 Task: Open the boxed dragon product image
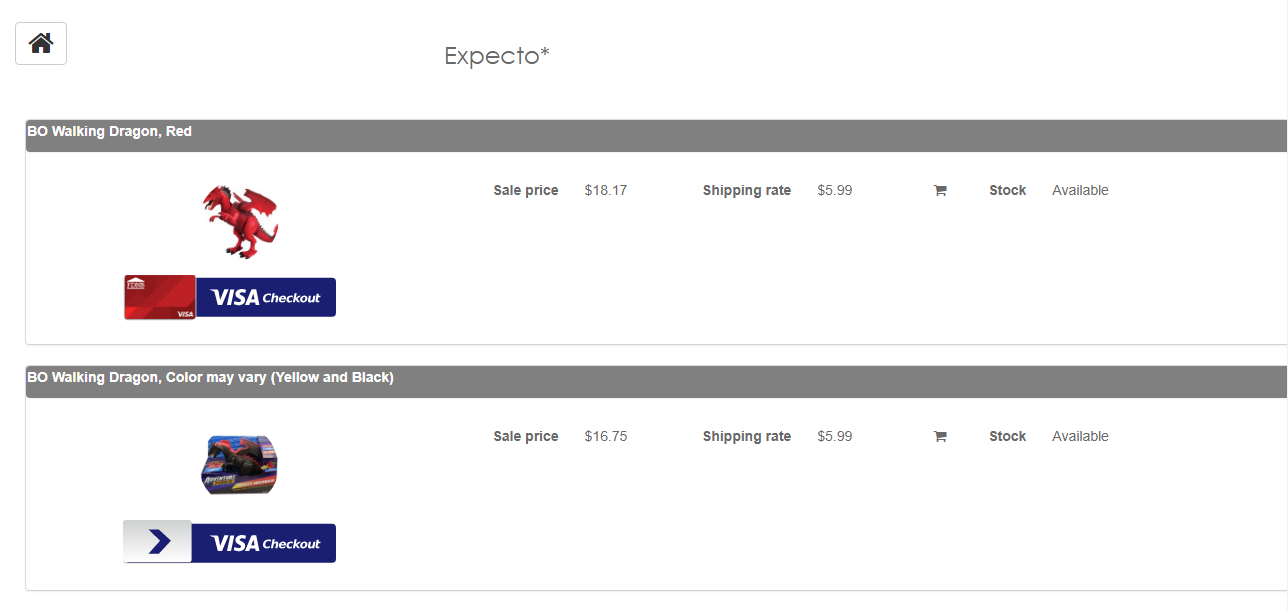tap(239, 465)
